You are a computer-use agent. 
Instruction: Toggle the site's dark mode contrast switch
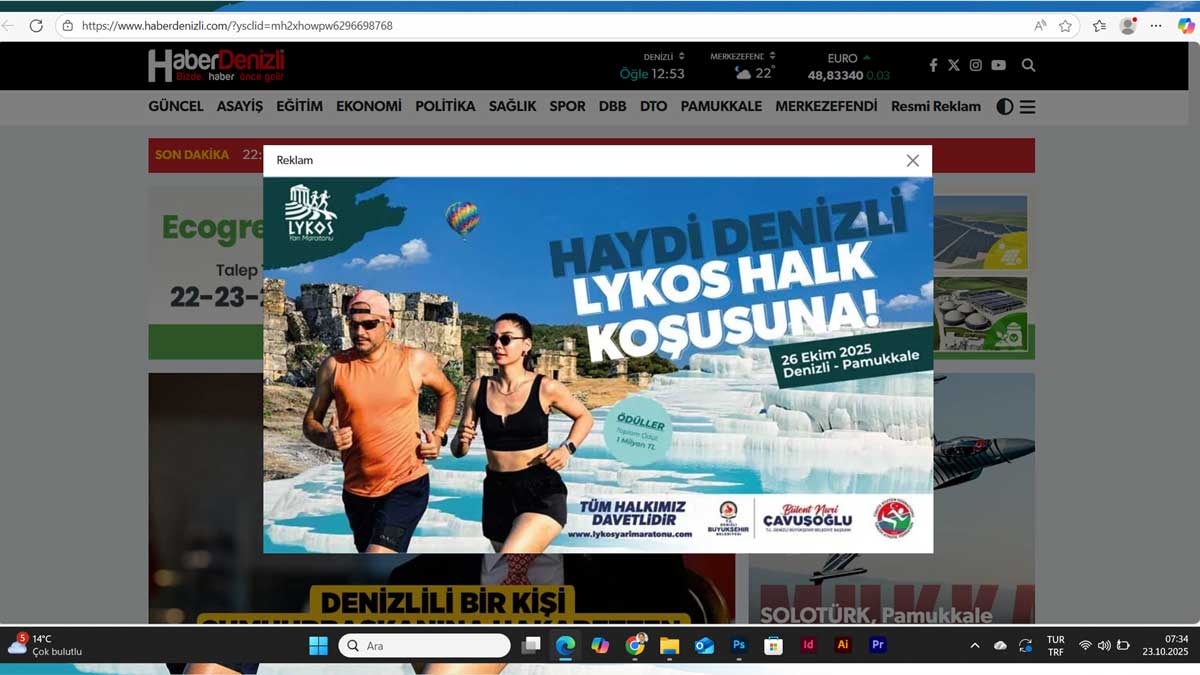(1004, 107)
